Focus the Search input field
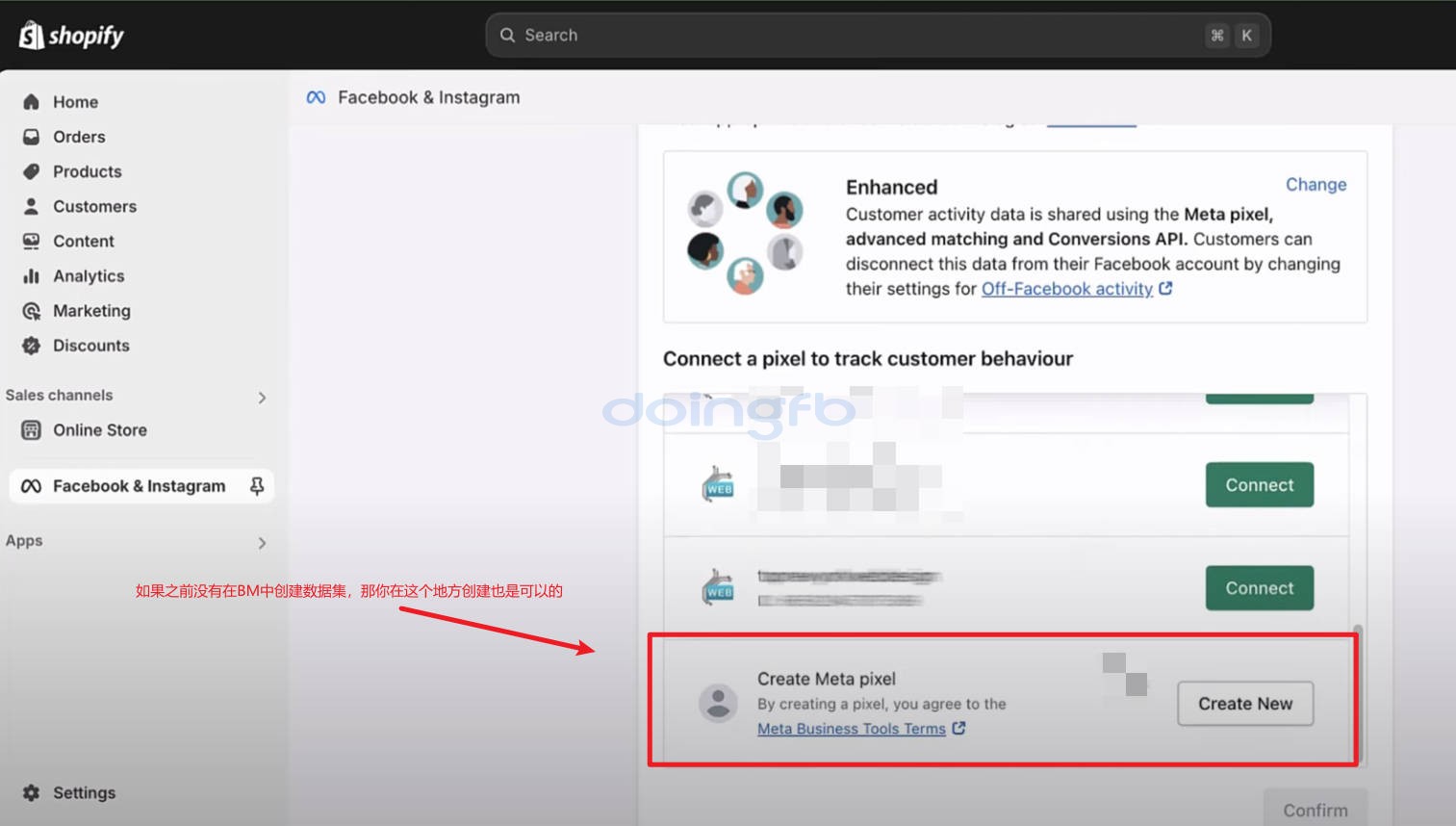This screenshot has height=826, width=1456. [878, 35]
